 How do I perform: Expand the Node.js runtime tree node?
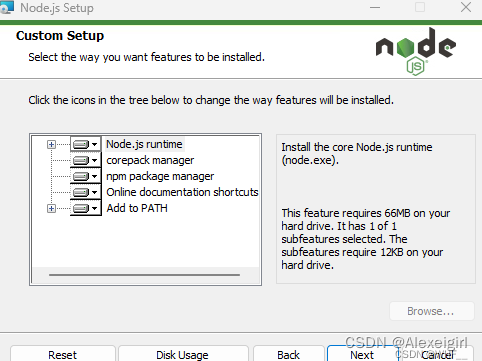pyautogui.click(x=51, y=144)
